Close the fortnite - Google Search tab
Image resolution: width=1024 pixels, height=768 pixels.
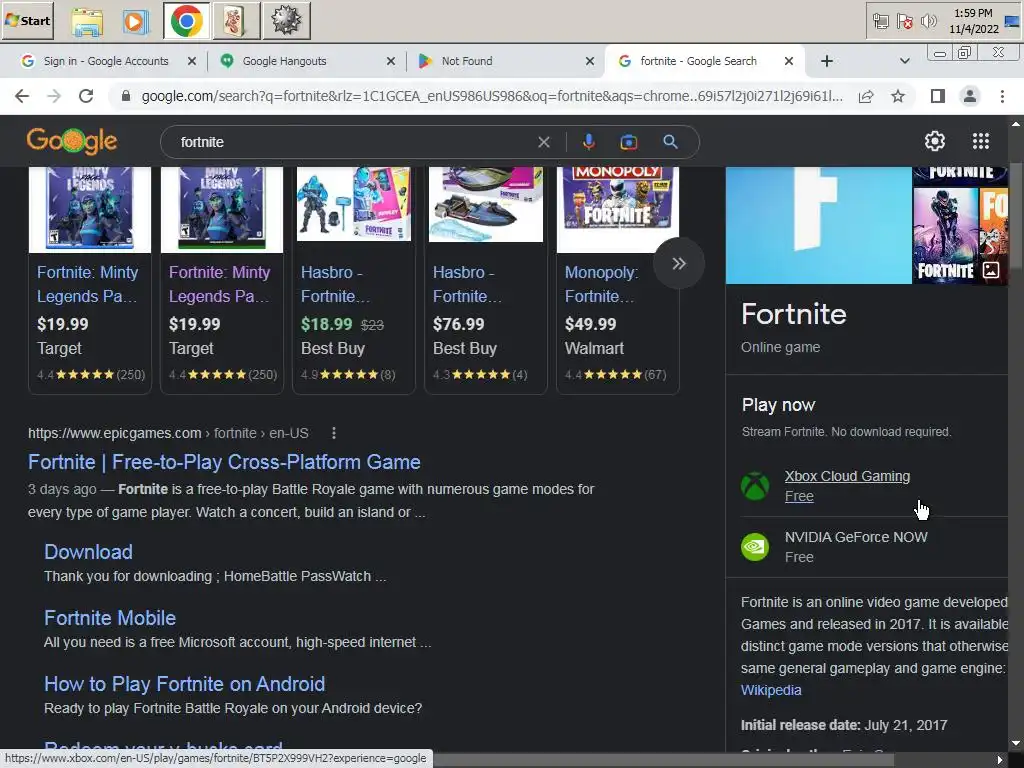click(789, 61)
